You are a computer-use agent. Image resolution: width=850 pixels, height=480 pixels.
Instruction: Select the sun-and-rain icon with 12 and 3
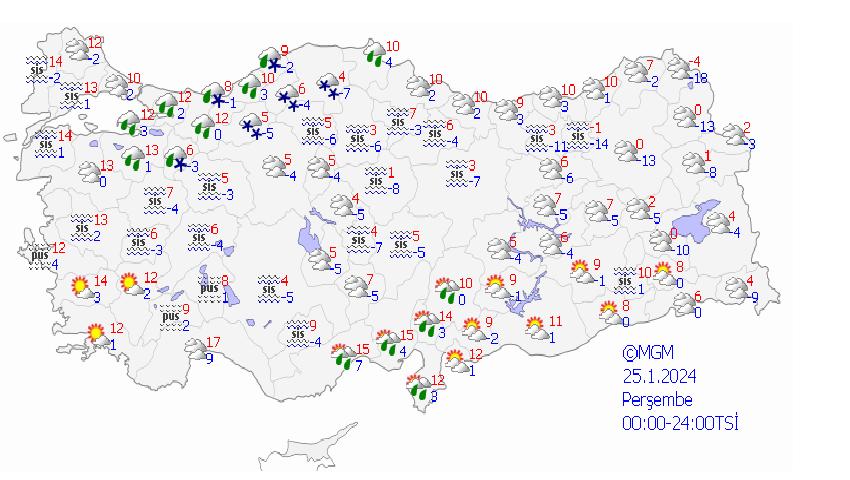point(418,386)
